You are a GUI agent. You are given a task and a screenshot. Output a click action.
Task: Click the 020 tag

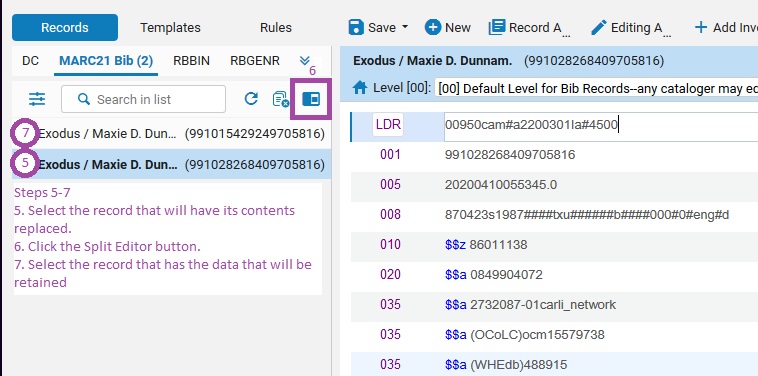[x=390, y=275]
